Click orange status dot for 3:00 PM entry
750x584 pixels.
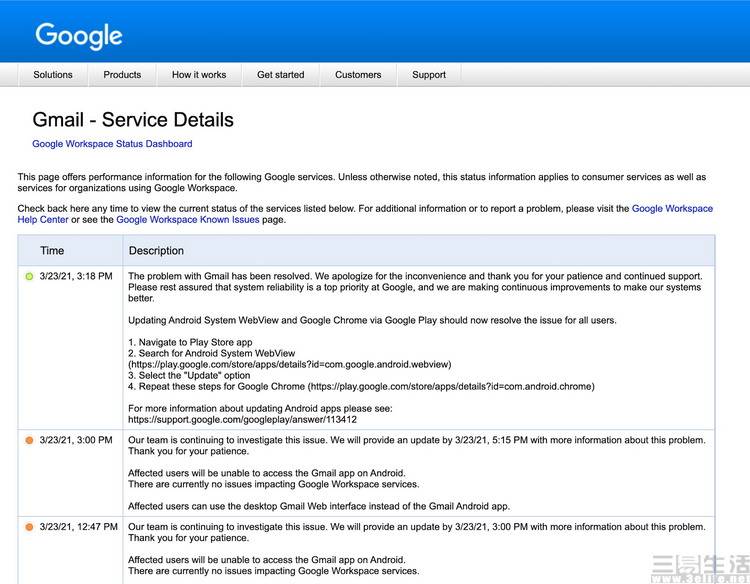[x=29, y=440]
